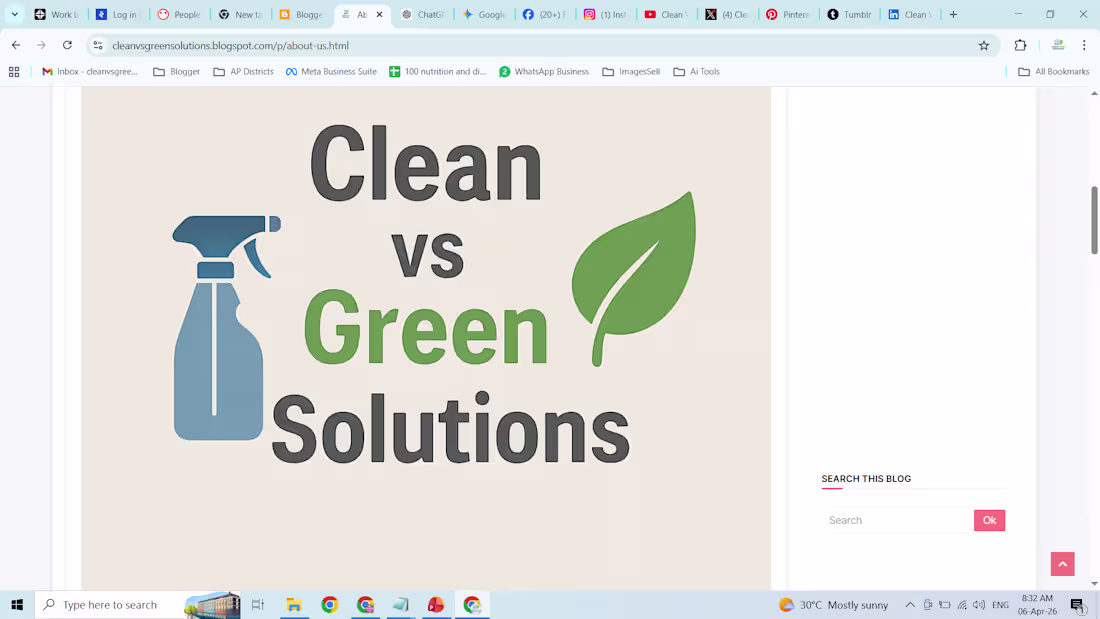1100x619 pixels.
Task: Open the apps grid in bookmarks bar
Action: [x=14, y=72]
